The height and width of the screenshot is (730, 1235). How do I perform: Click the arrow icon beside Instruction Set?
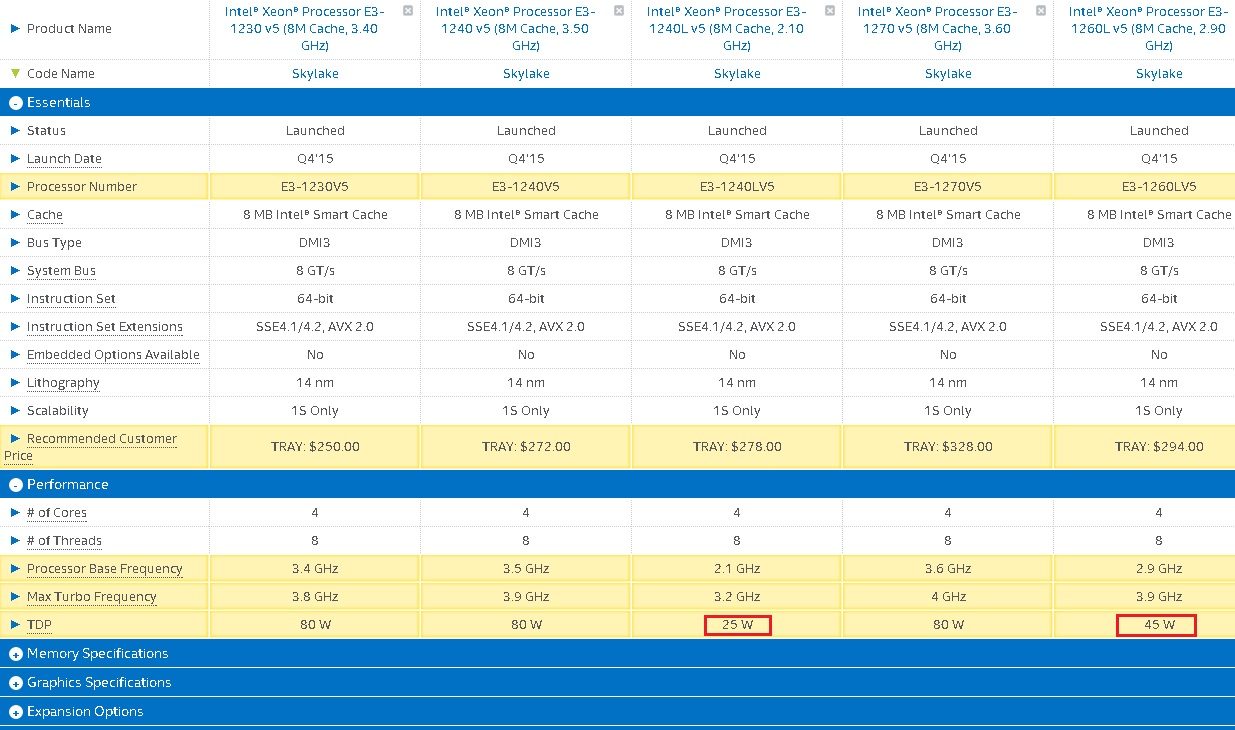15,299
